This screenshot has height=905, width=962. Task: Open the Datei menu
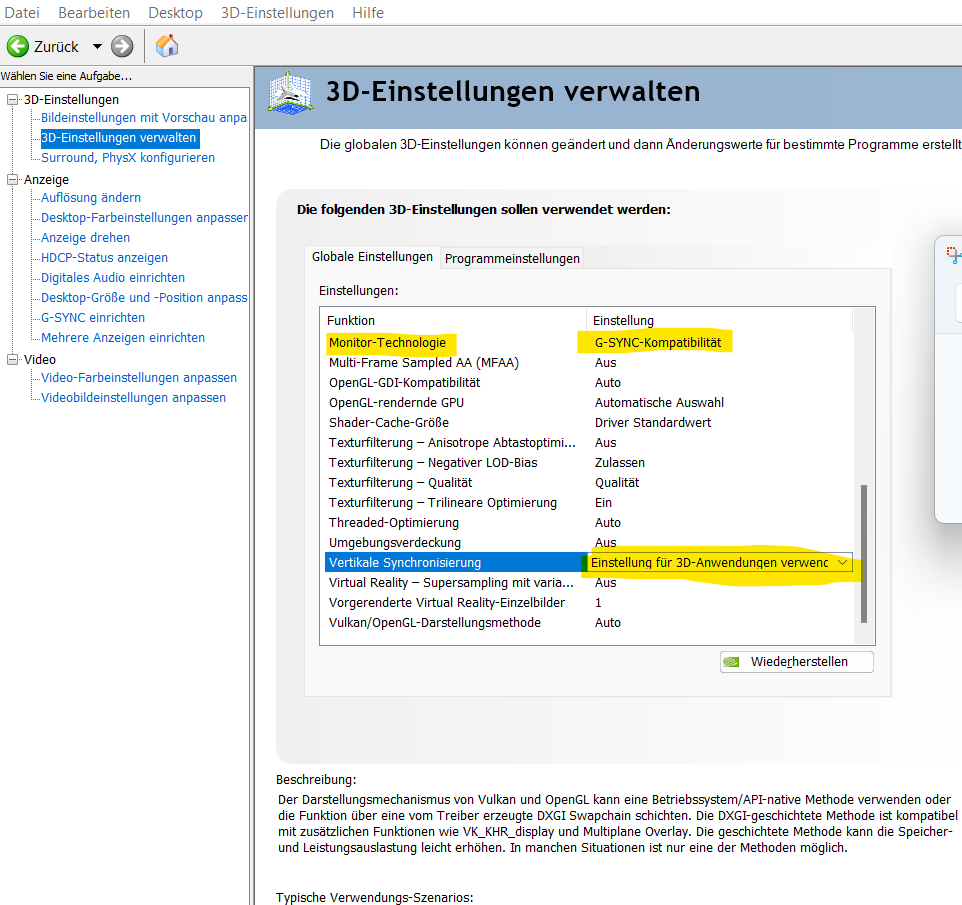point(22,13)
